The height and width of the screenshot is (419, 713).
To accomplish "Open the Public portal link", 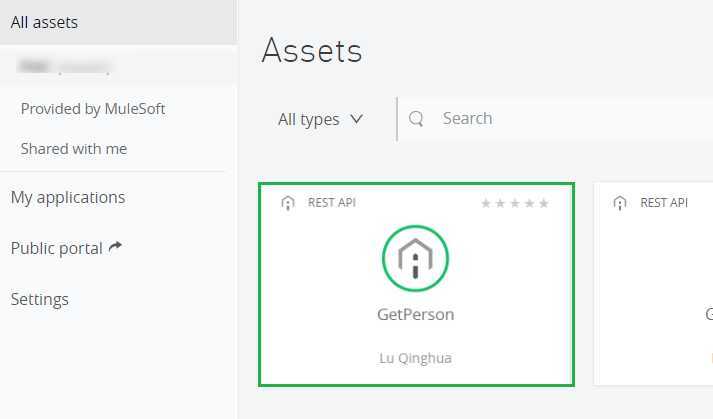I will coord(56,248).
